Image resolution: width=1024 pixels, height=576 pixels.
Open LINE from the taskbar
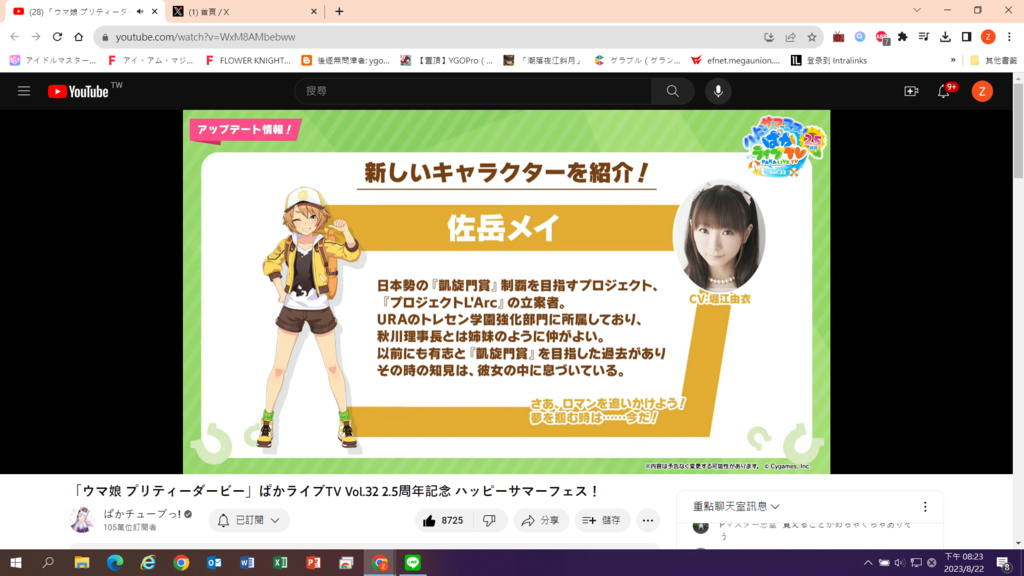pos(412,562)
